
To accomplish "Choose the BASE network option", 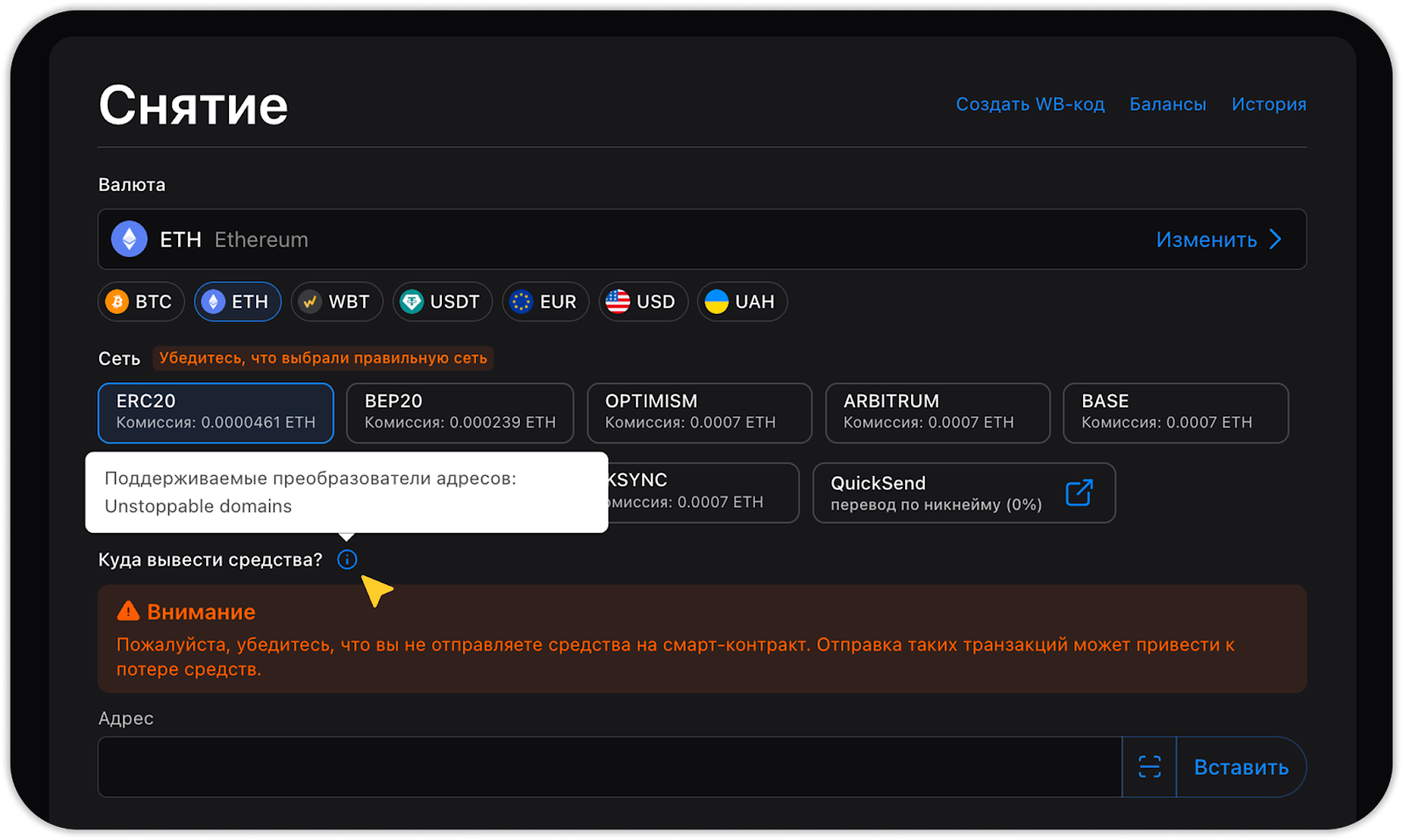I will click(x=1175, y=412).
